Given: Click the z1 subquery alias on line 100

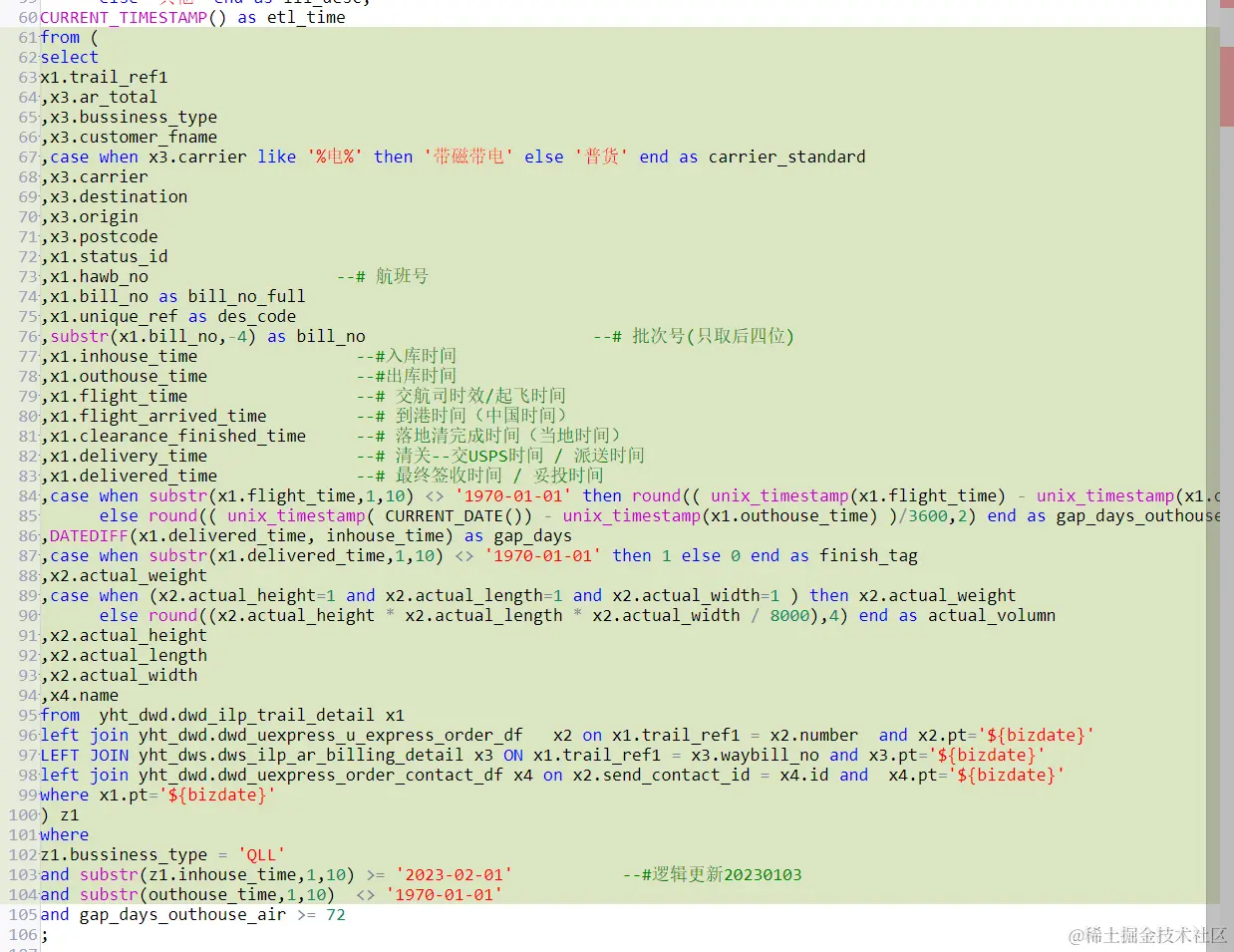Looking at the screenshot, I should [x=69, y=814].
